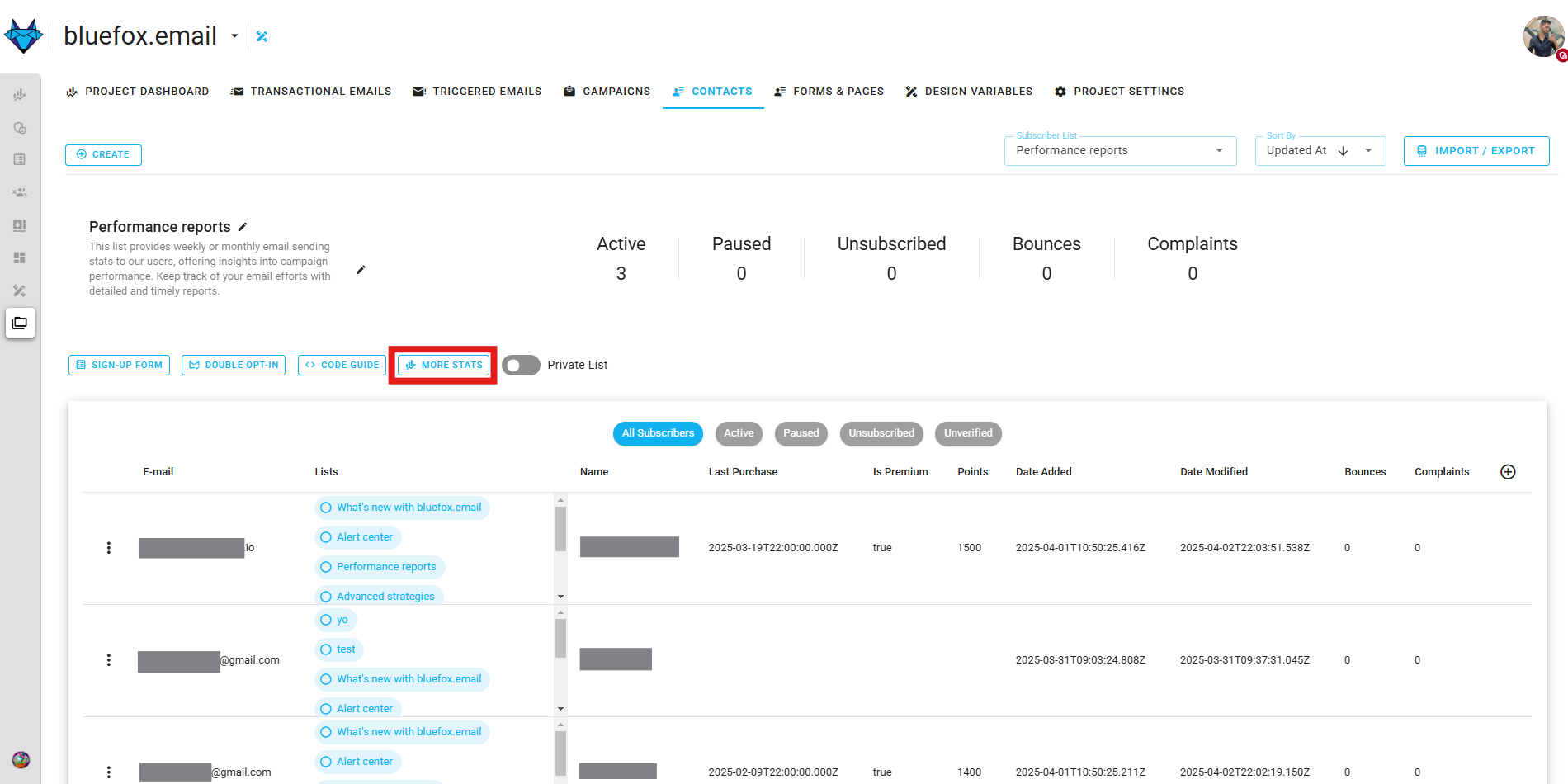Image resolution: width=1568 pixels, height=784 pixels.
Task: Click the colorful globe icon at the sidebar bottom
Action: (21, 760)
